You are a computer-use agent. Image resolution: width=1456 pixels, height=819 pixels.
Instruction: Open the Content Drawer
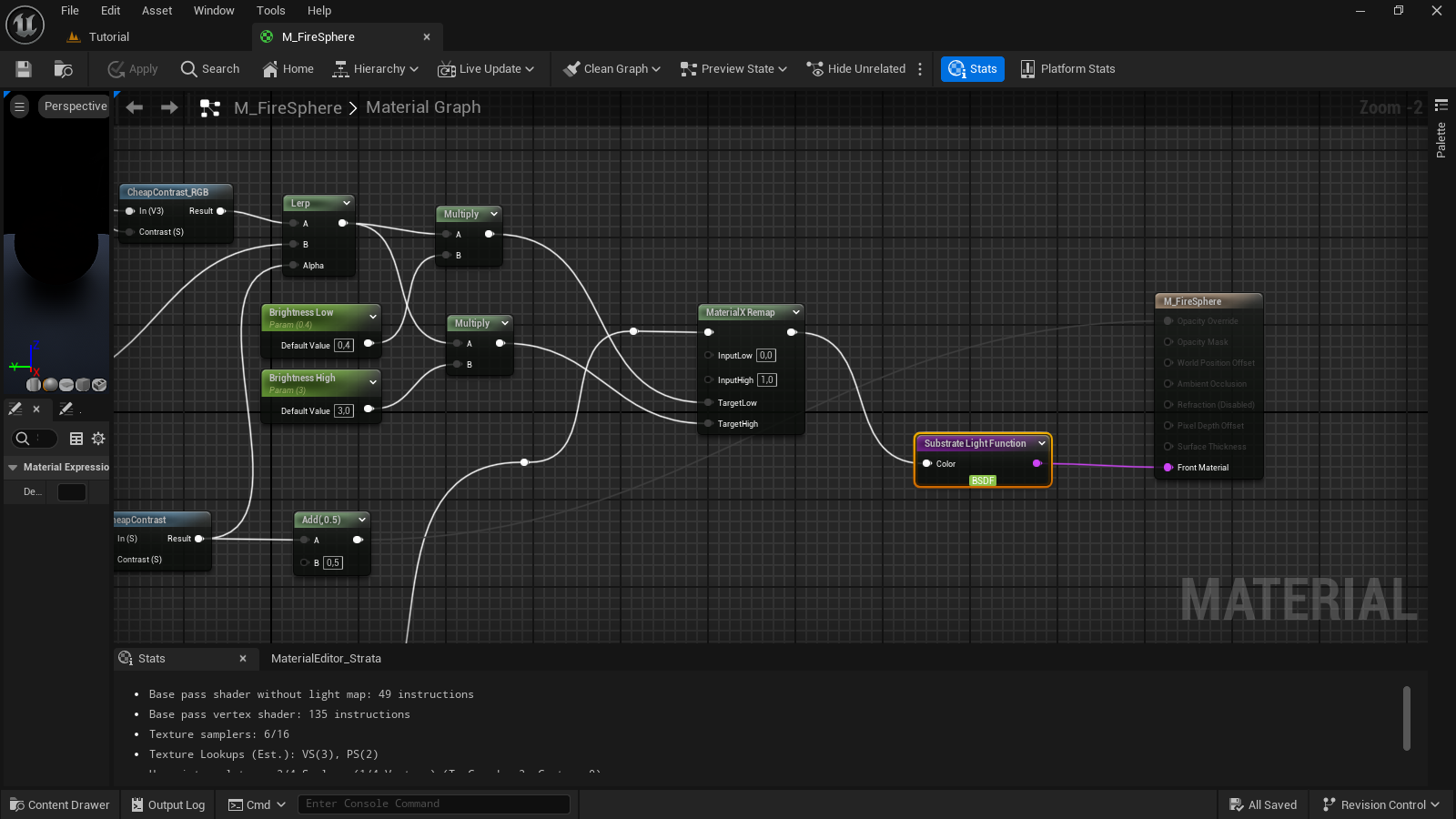(60, 804)
